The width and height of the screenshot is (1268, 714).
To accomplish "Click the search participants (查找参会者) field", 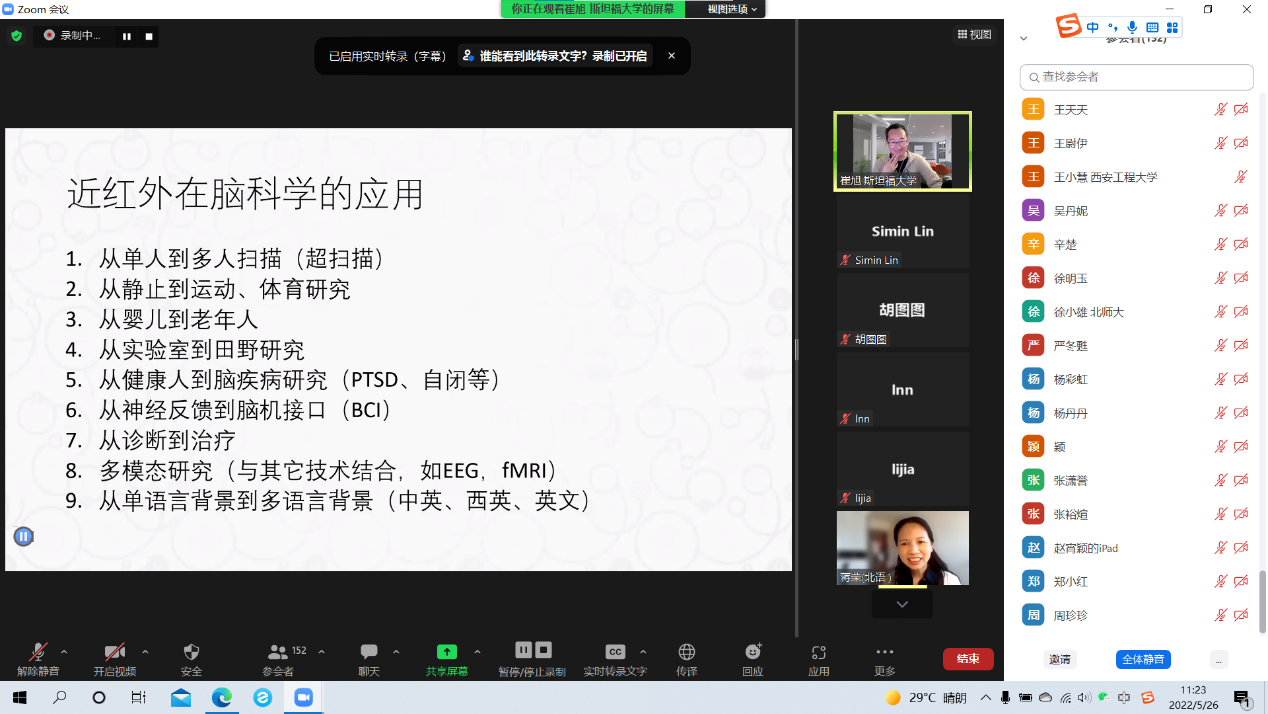I will [1136, 77].
